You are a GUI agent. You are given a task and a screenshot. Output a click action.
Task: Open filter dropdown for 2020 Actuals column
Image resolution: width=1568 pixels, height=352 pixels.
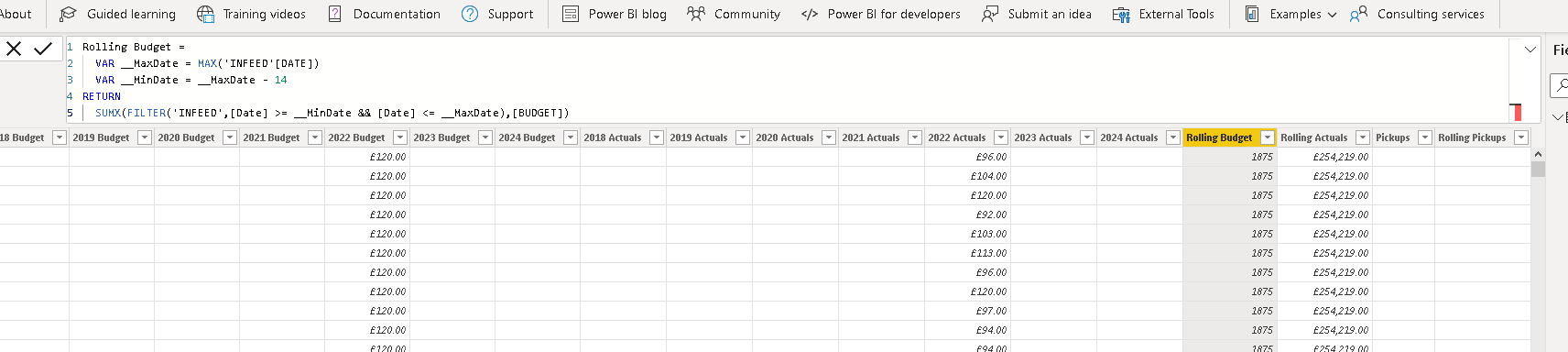tap(829, 137)
